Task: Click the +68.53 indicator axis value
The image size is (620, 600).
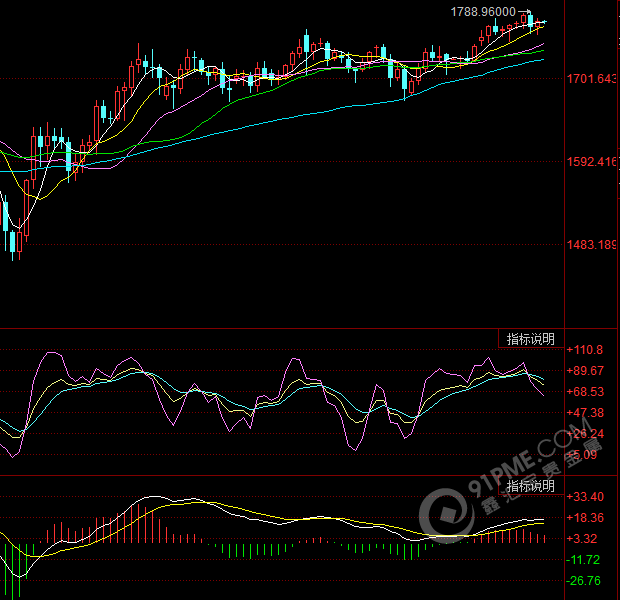Action: coord(584,392)
